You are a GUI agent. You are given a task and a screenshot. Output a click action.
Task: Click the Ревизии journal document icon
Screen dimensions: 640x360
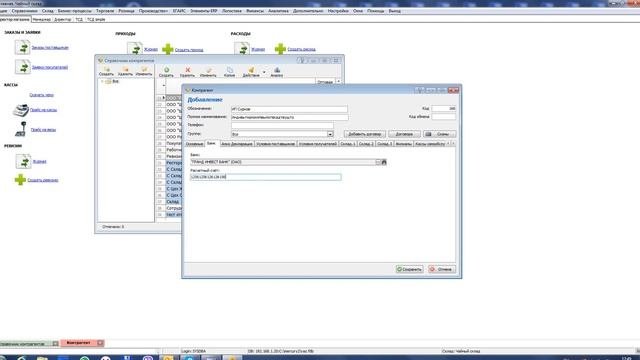23,161
